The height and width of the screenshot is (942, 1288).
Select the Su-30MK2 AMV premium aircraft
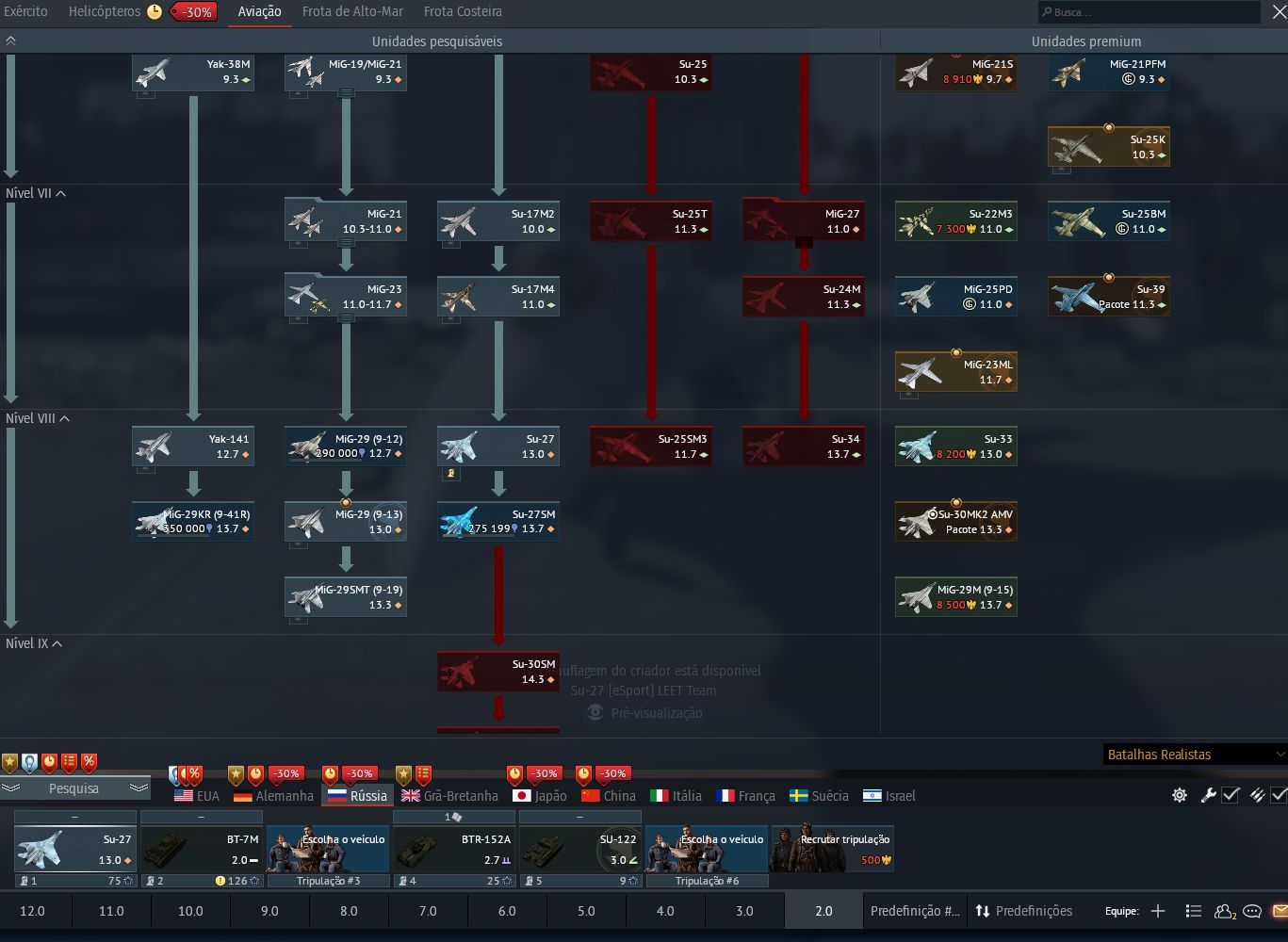tap(956, 522)
